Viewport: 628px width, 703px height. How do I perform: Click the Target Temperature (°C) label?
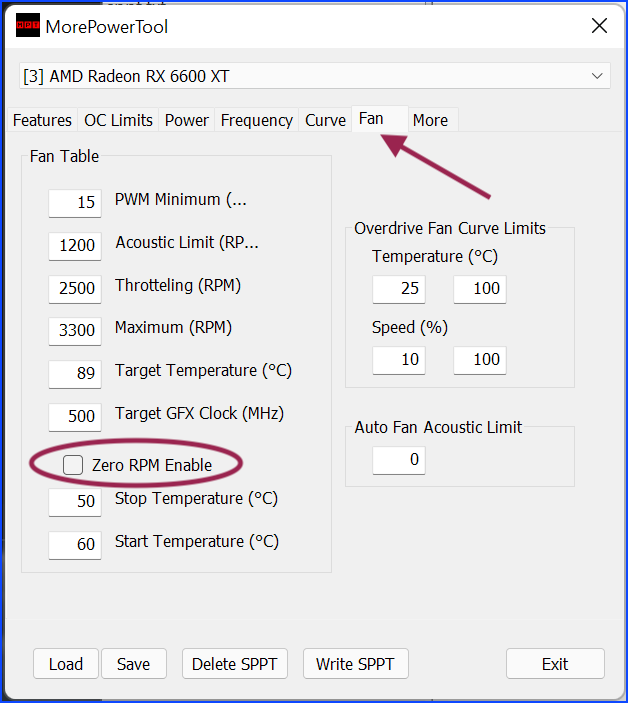(x=204, y=371)
